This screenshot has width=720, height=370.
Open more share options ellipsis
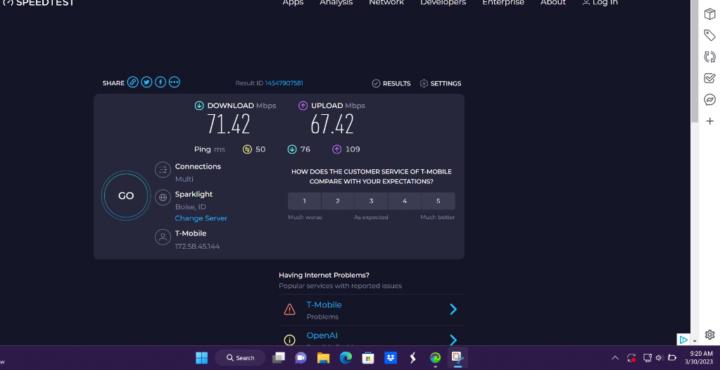tap(174, 82)
